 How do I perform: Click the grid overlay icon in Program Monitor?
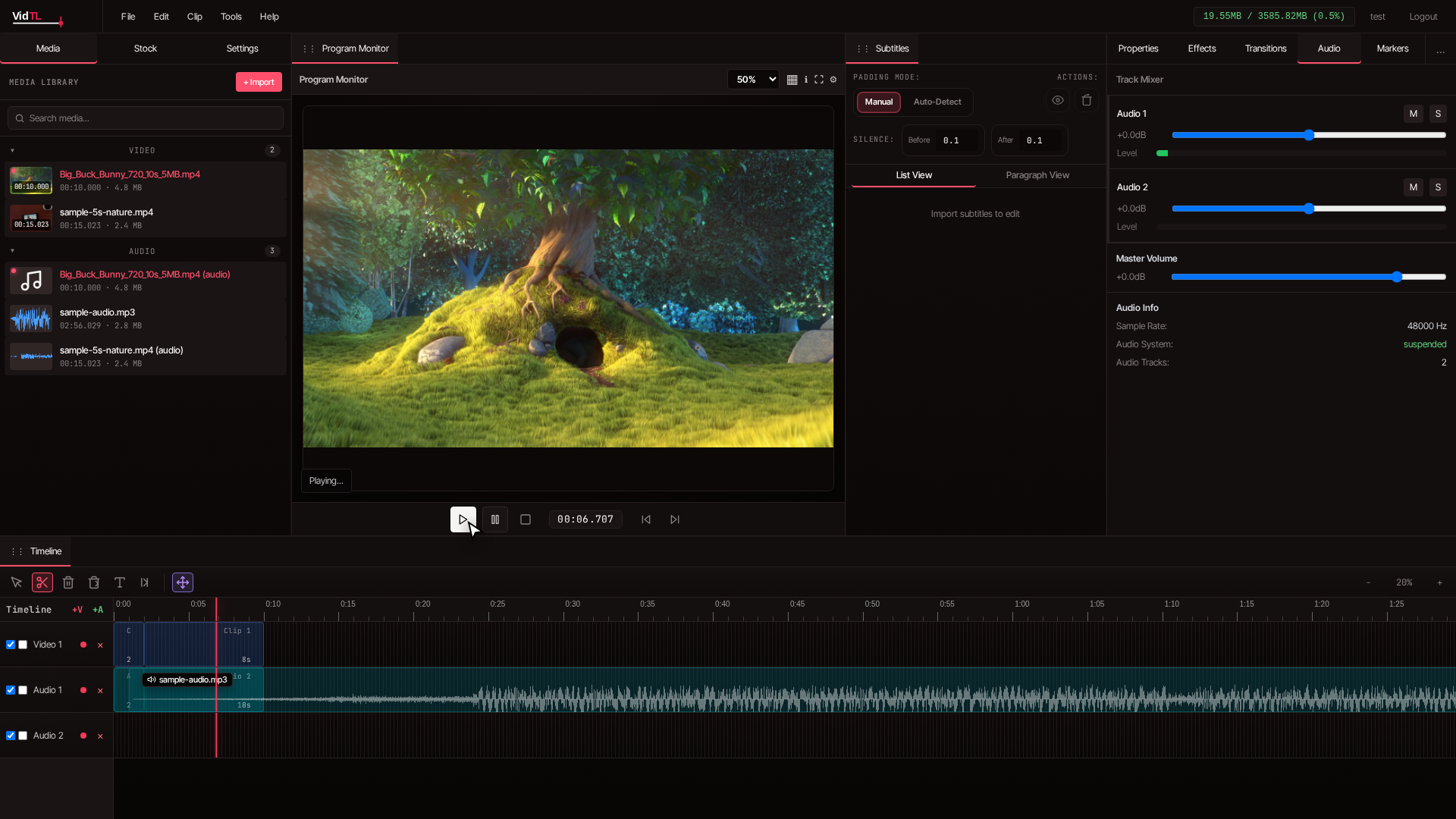[792, 80]
